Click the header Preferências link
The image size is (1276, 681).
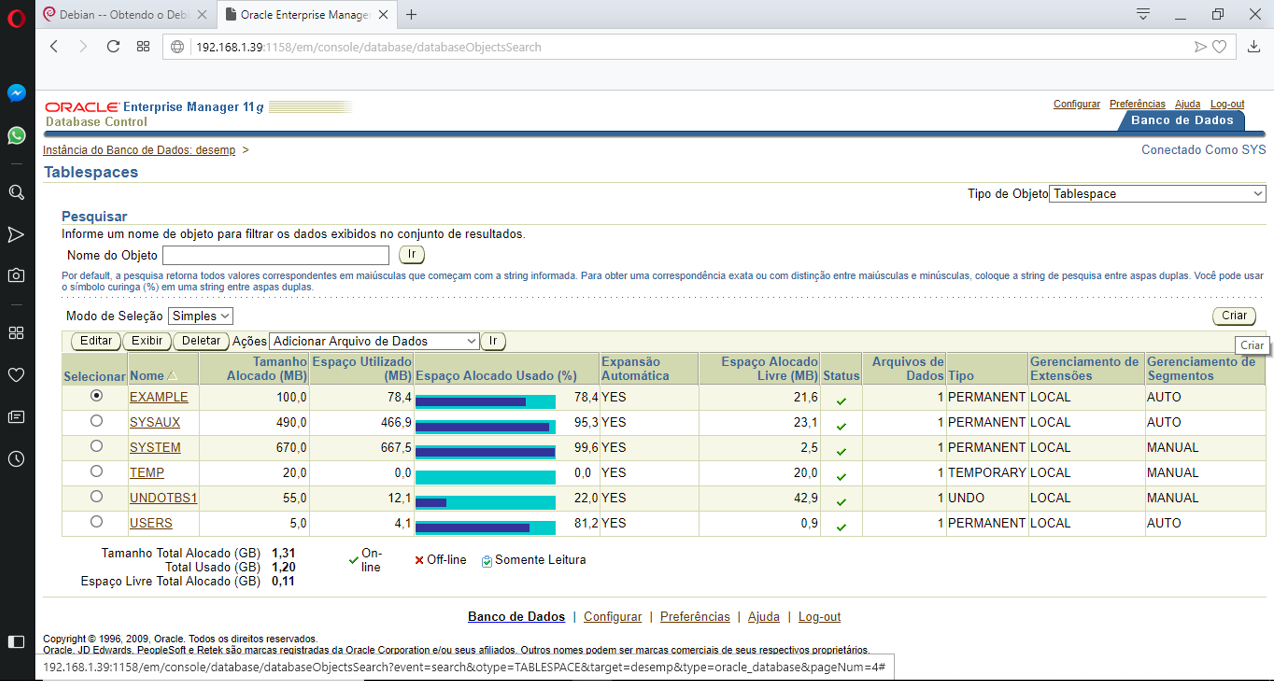tap(1138, 104)
